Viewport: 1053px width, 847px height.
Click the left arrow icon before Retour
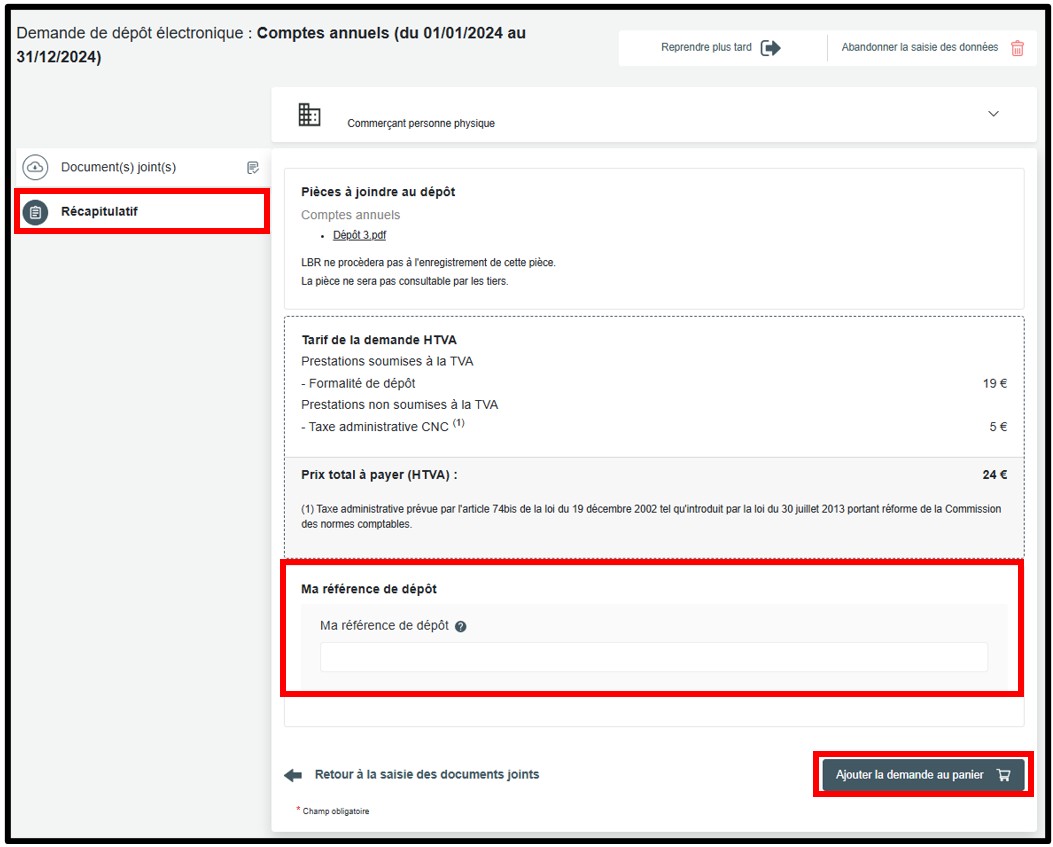293,775
